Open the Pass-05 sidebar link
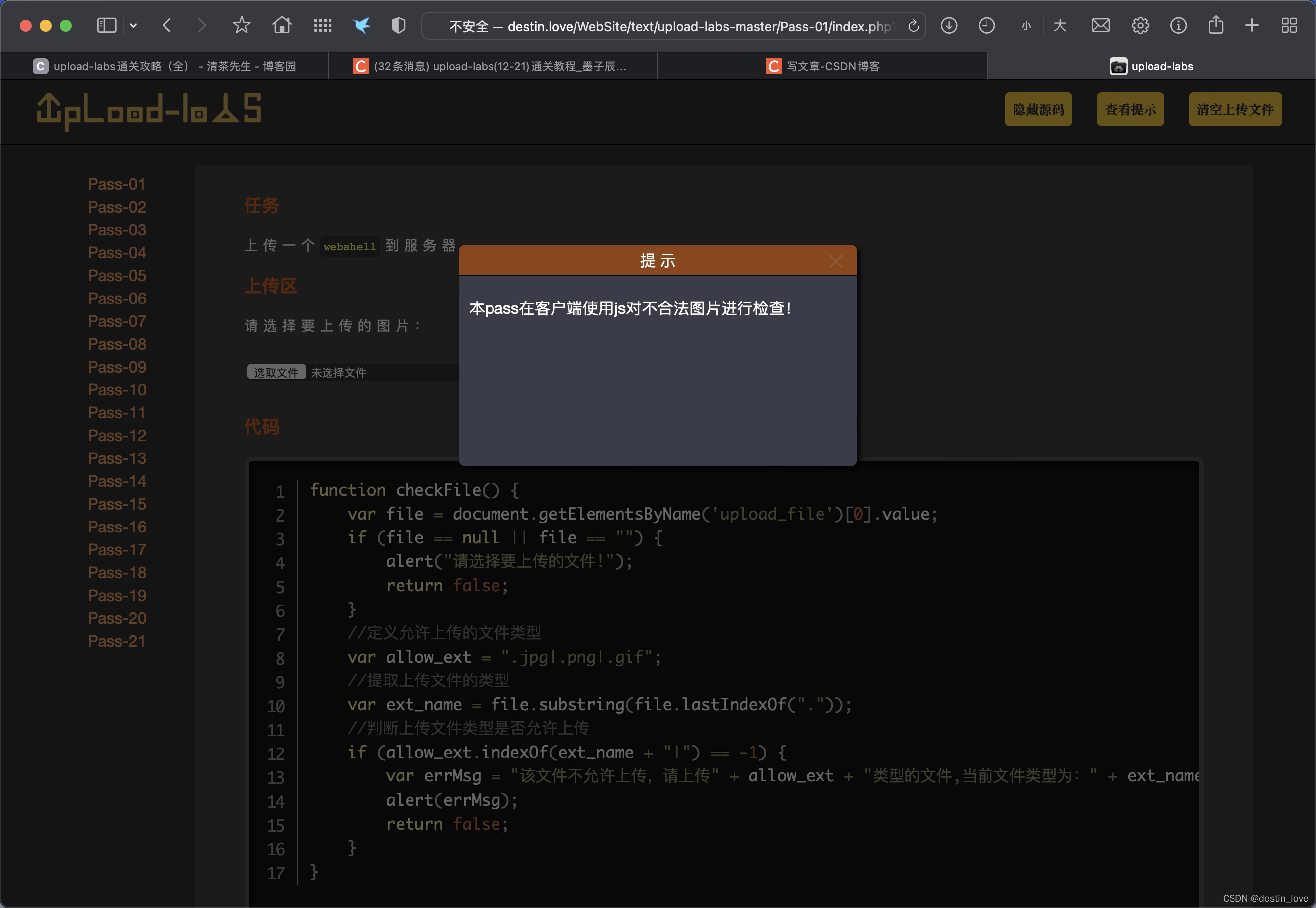 click(117, 275)
